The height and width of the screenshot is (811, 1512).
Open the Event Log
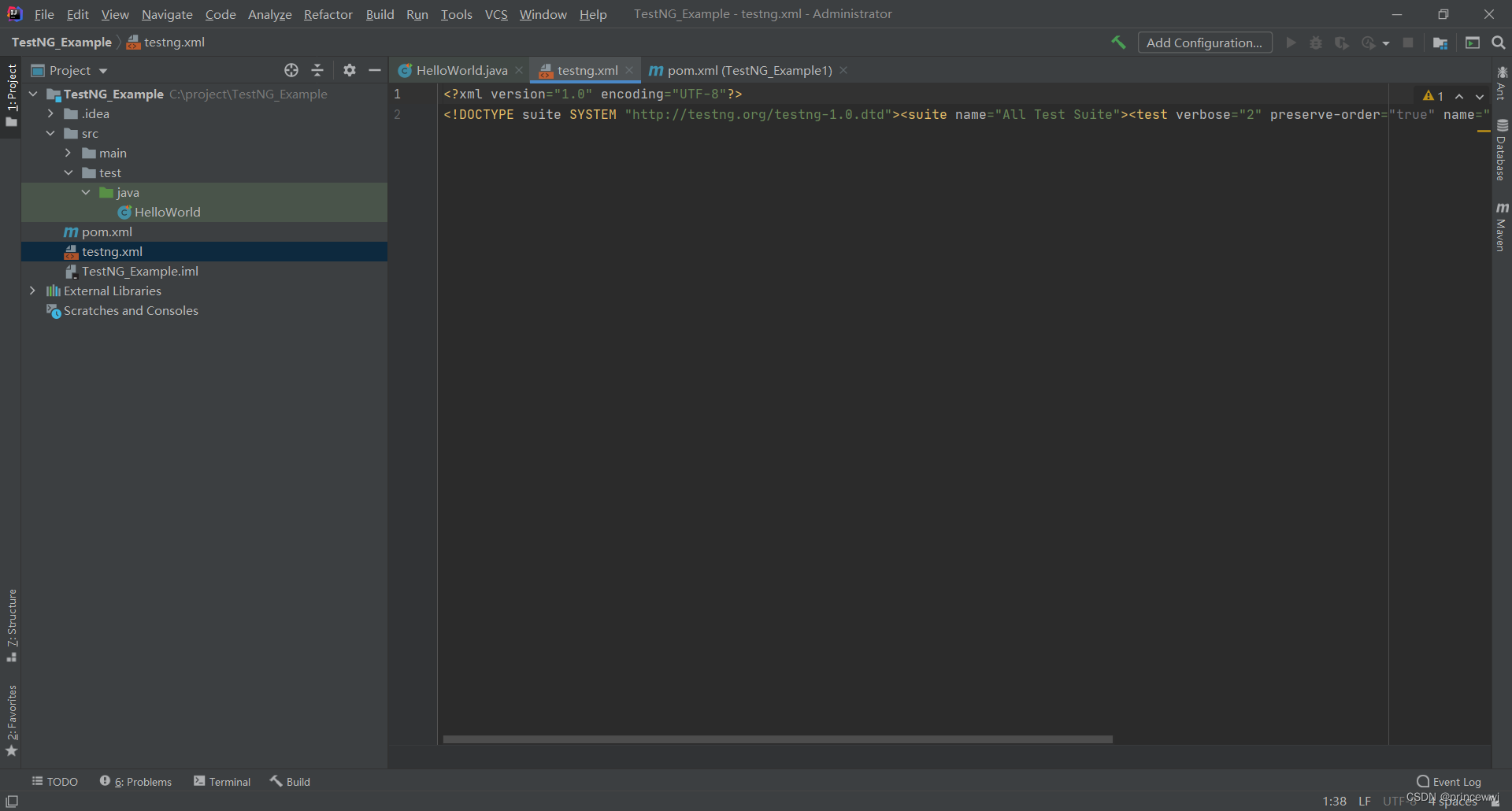pyautogui.click(x=1449, y=781)
